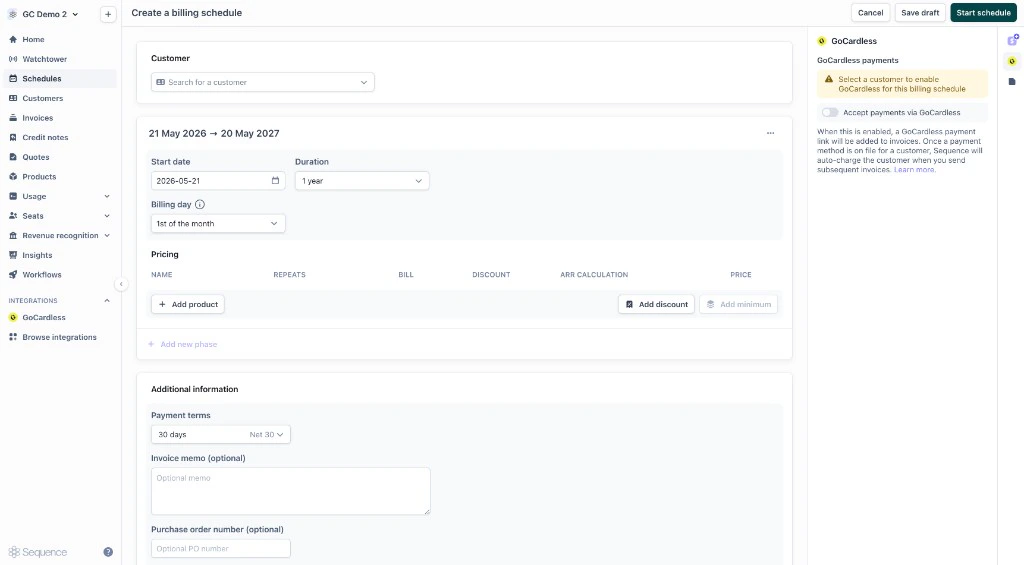
Task: Click Start schedule button
Action: coord(984,12)
